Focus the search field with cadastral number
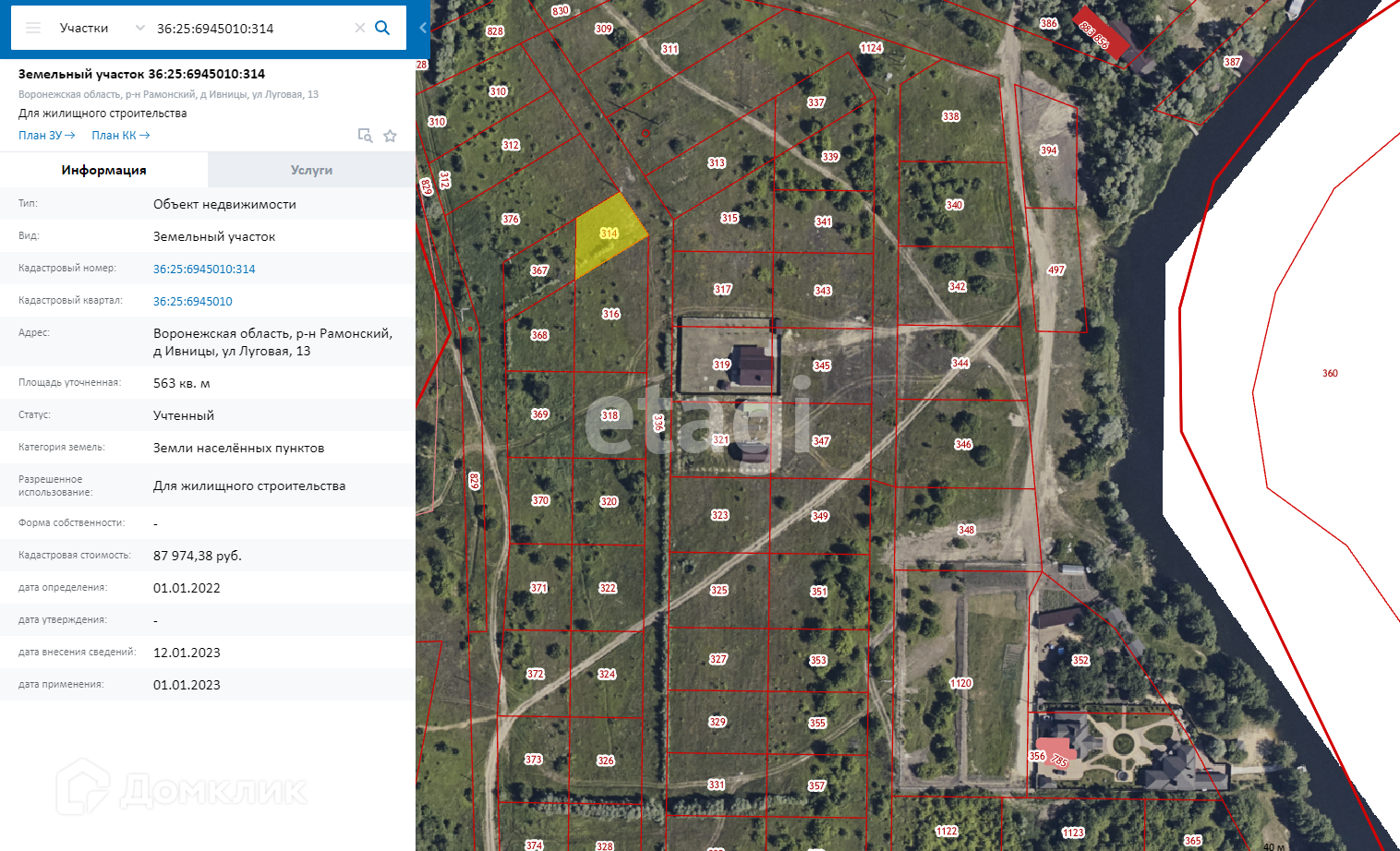 (x=251, y=29)
